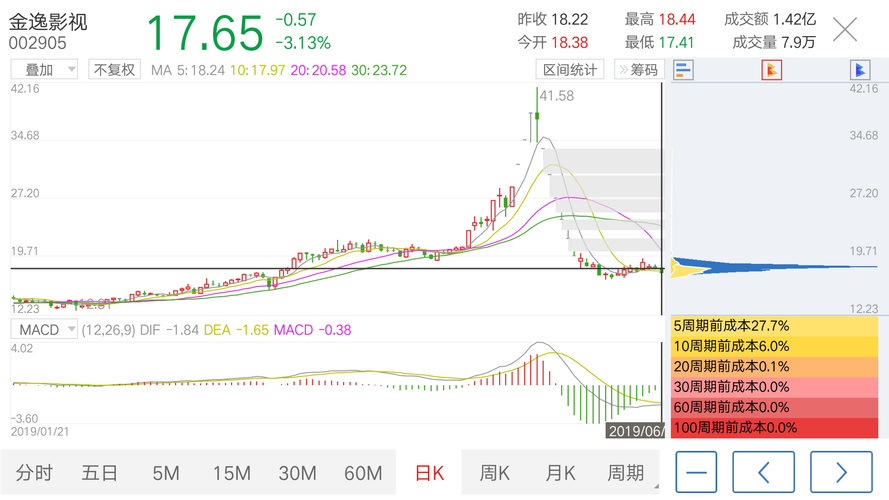Switch to the 分时 tab
889x500 pixels.
tap(34, 472)
